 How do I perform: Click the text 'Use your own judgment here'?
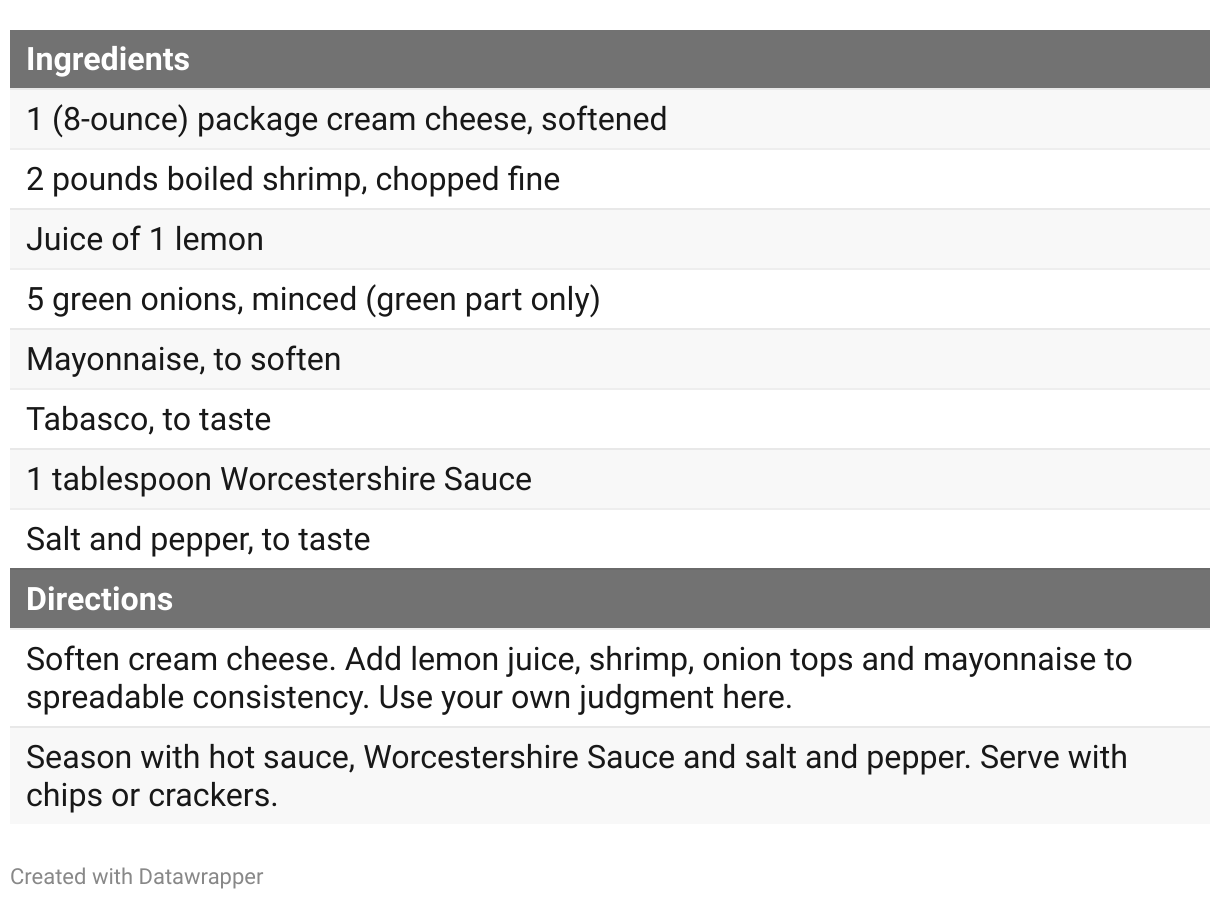[584, 697]
